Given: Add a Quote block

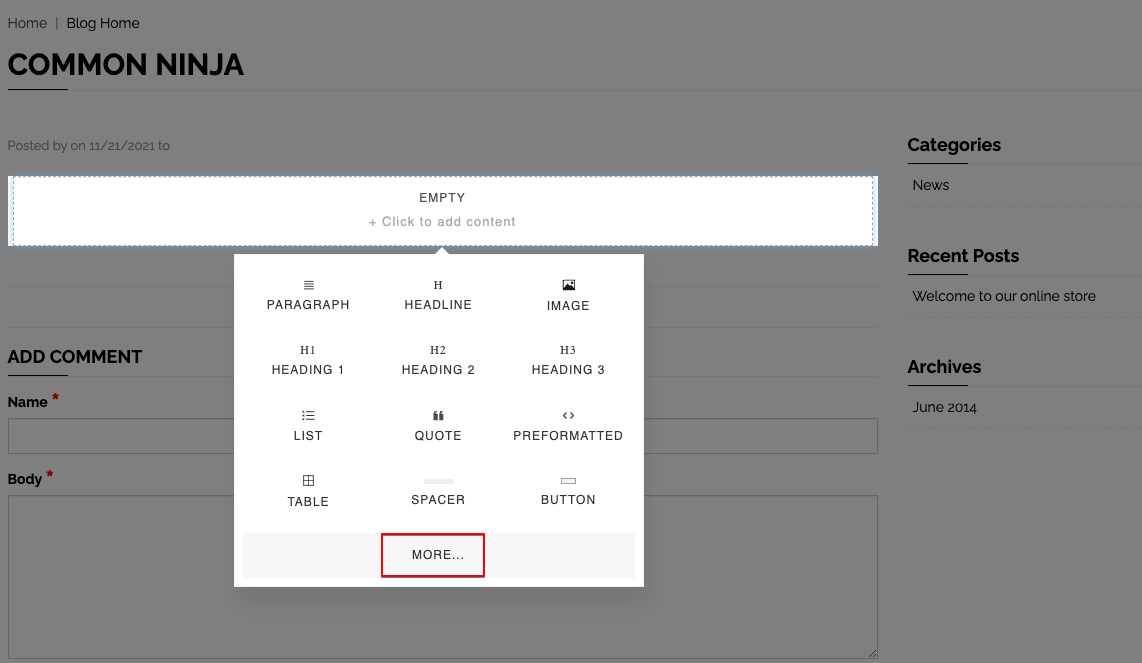Looking at the screenshot, I should pyautogui.click(x=438, y=426).
